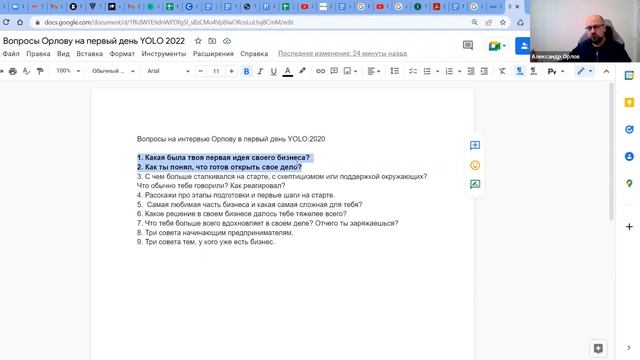This screenshot has width=640, height=360.
Task: Reload the page in the browser
Action: click(x=6, y=22)
